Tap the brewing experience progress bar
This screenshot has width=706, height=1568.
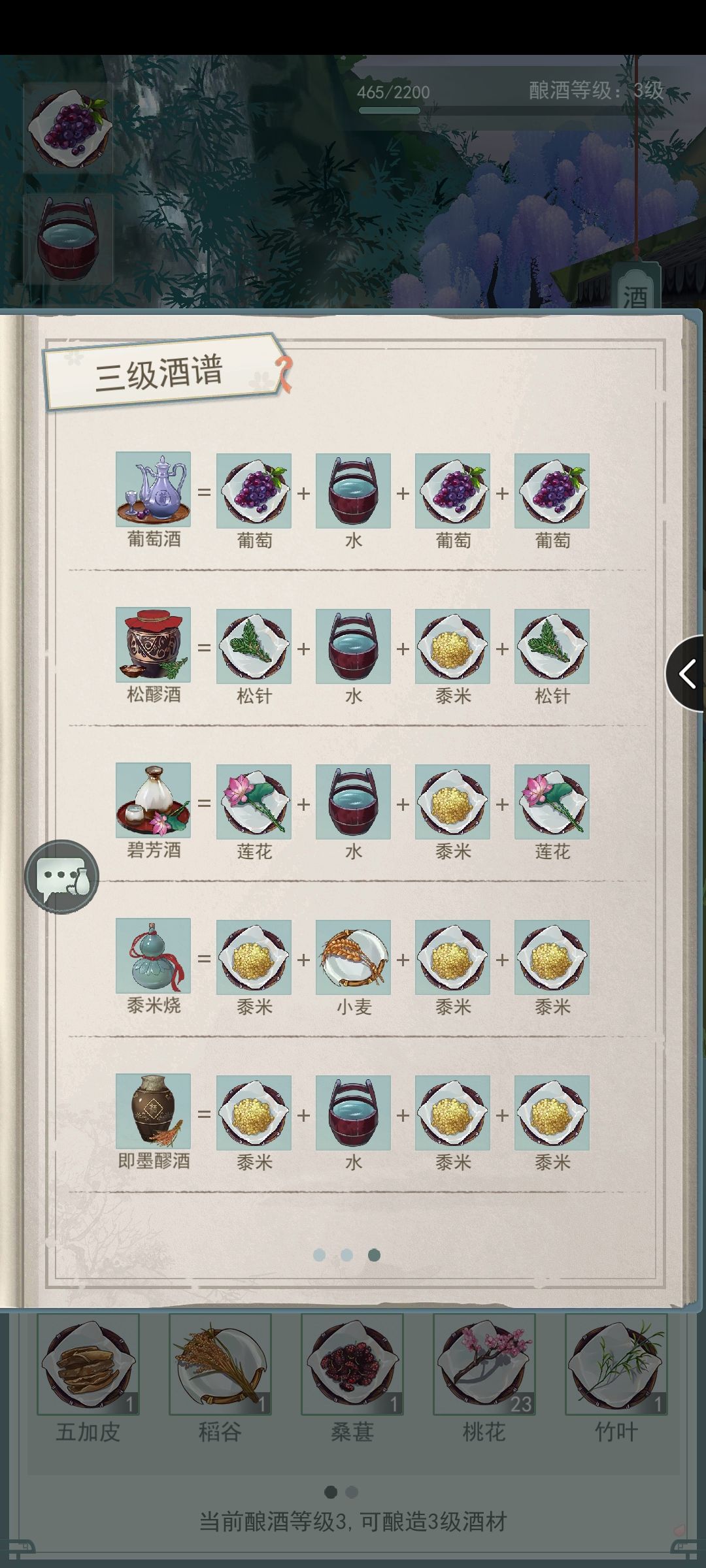tap(390, 110)
